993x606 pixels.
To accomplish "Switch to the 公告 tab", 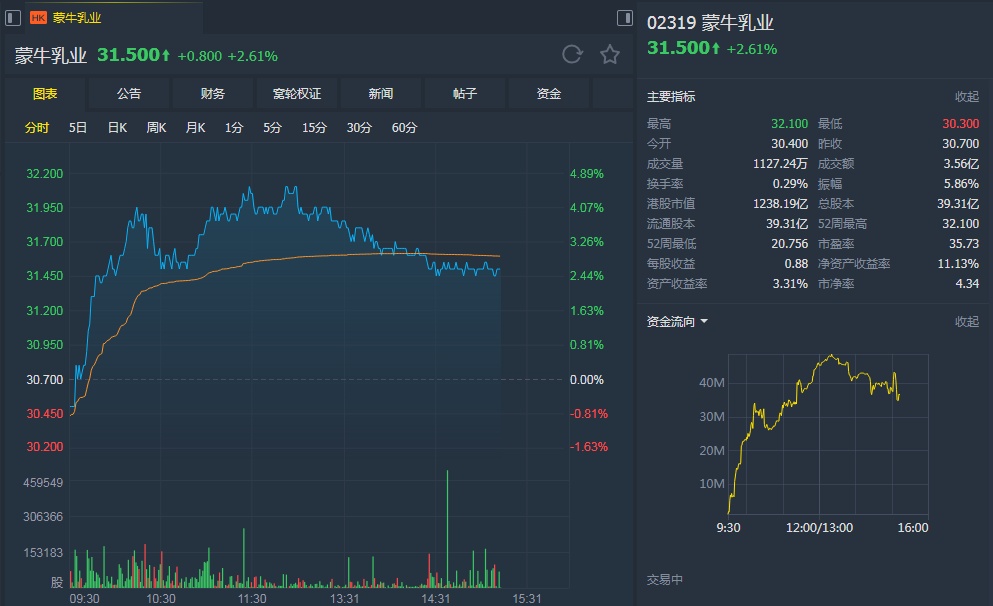I will [x=129, y=94].
